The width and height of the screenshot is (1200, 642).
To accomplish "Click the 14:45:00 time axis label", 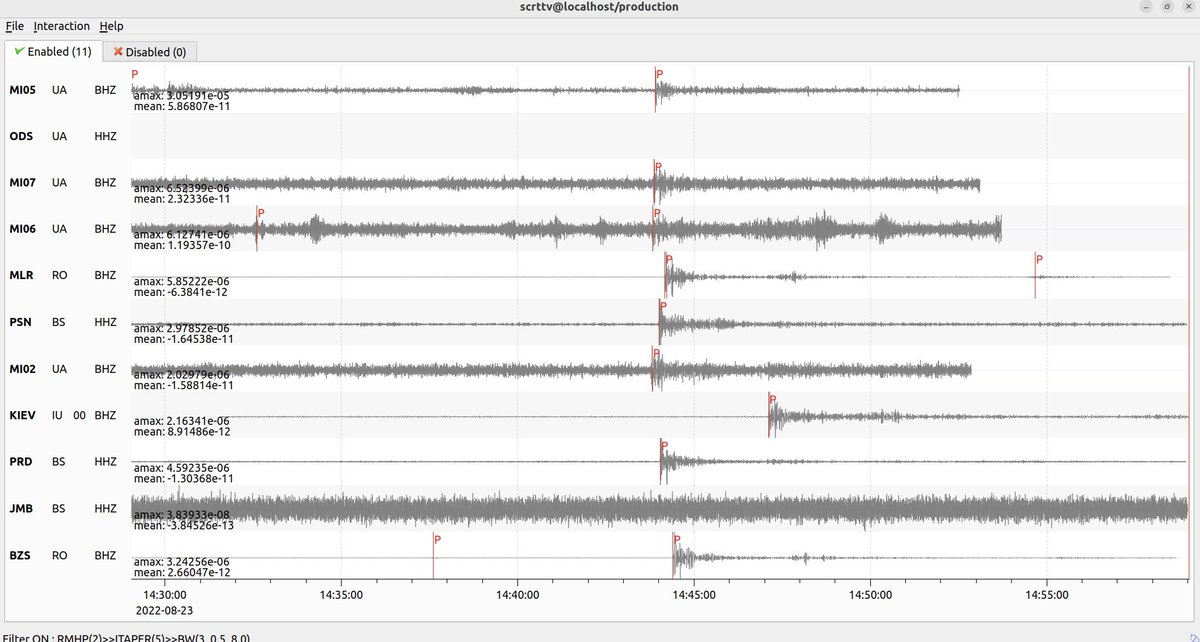I will pyautogui.click(x=694, y=594).
